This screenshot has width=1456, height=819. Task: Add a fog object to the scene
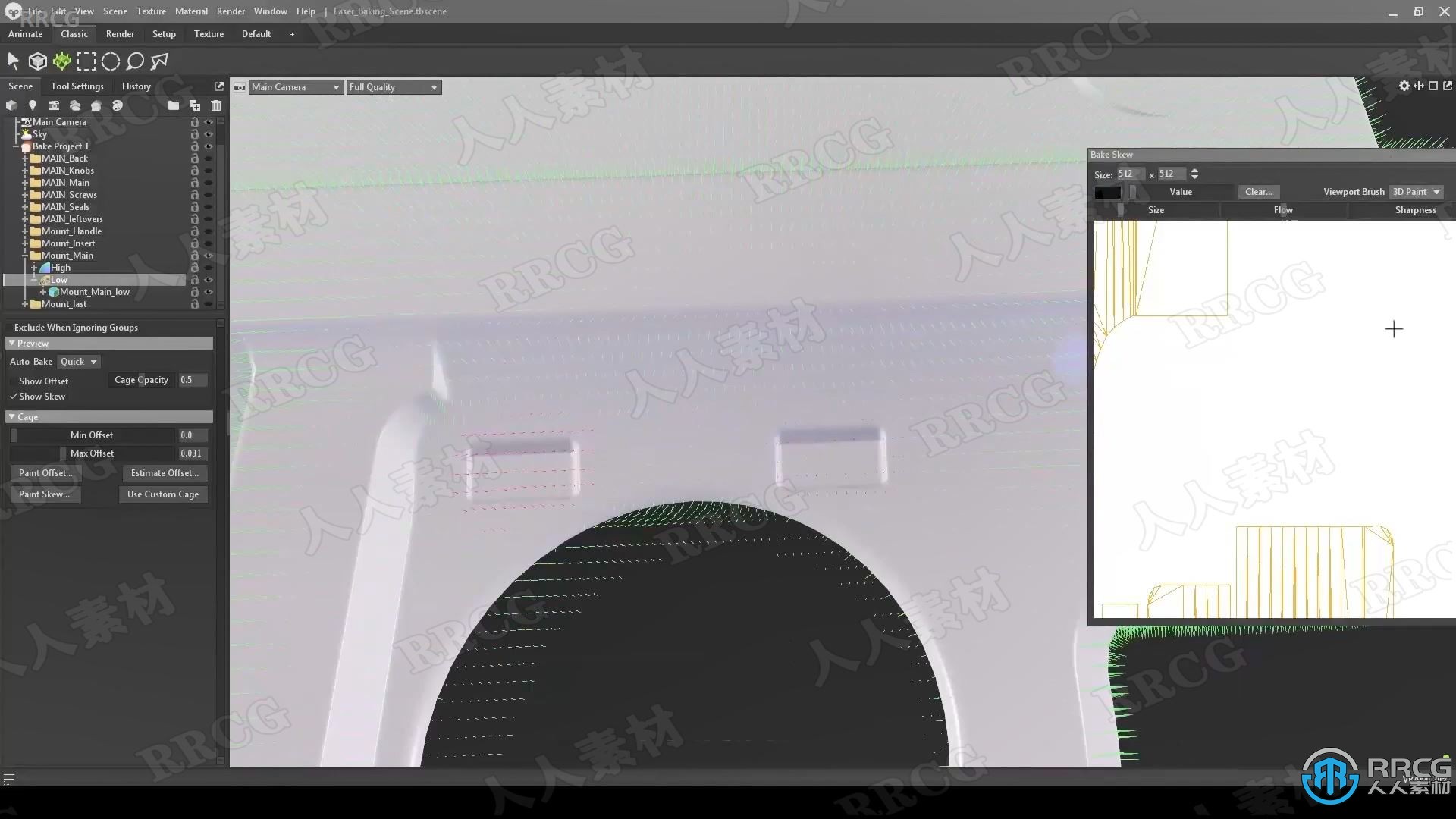(74, 105)
